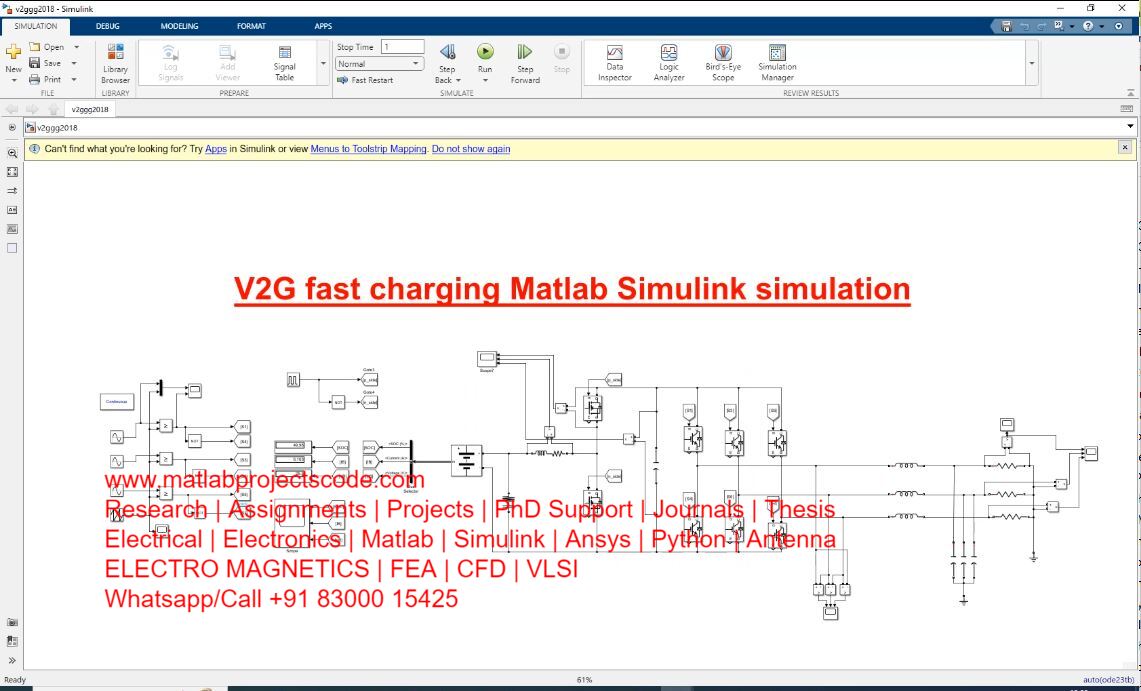Screen dimensions: 1141x691
Task: Open Simulation Manager
Action: point(777,63)
